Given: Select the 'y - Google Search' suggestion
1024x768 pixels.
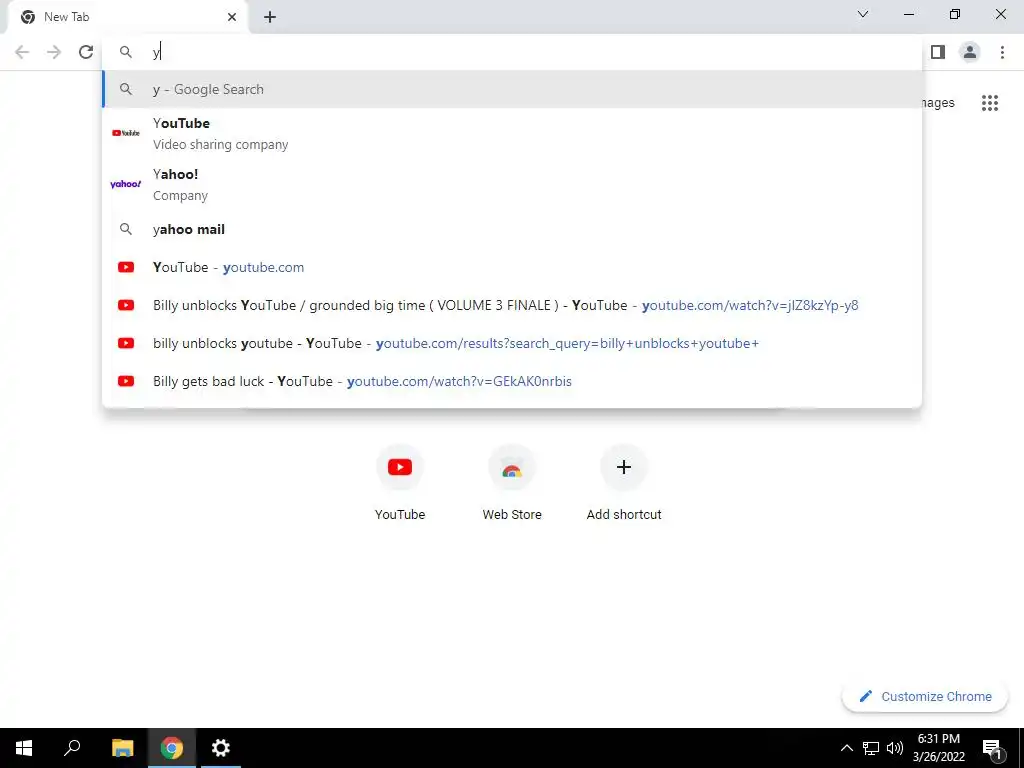Looking at the screenshot, I should (512, 89).
